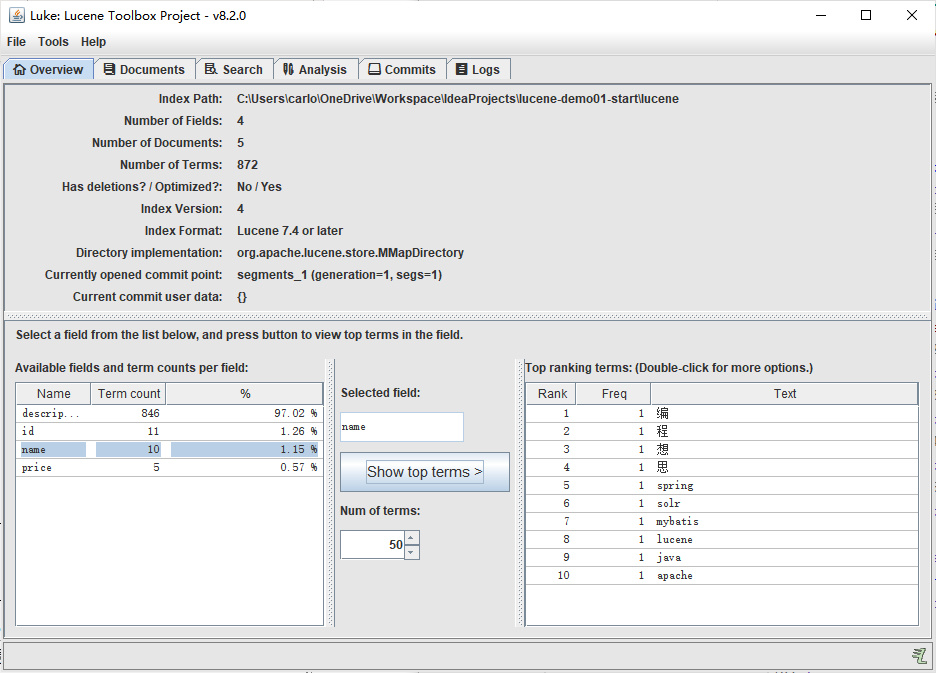Viewport: 936px width, 673px height.
Task: Select the Overview tab
Action: [48, 69]
